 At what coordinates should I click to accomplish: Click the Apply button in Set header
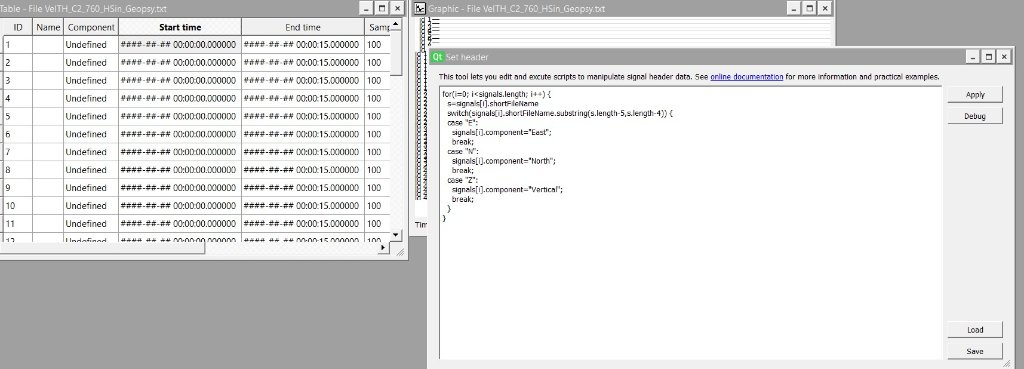click(x=975, y=95)
